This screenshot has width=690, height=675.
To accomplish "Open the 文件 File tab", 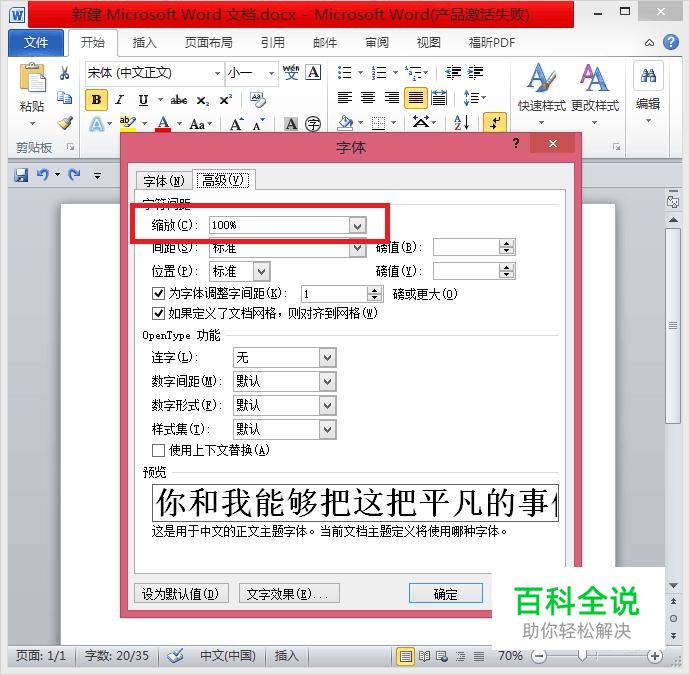I will [36, 43].
